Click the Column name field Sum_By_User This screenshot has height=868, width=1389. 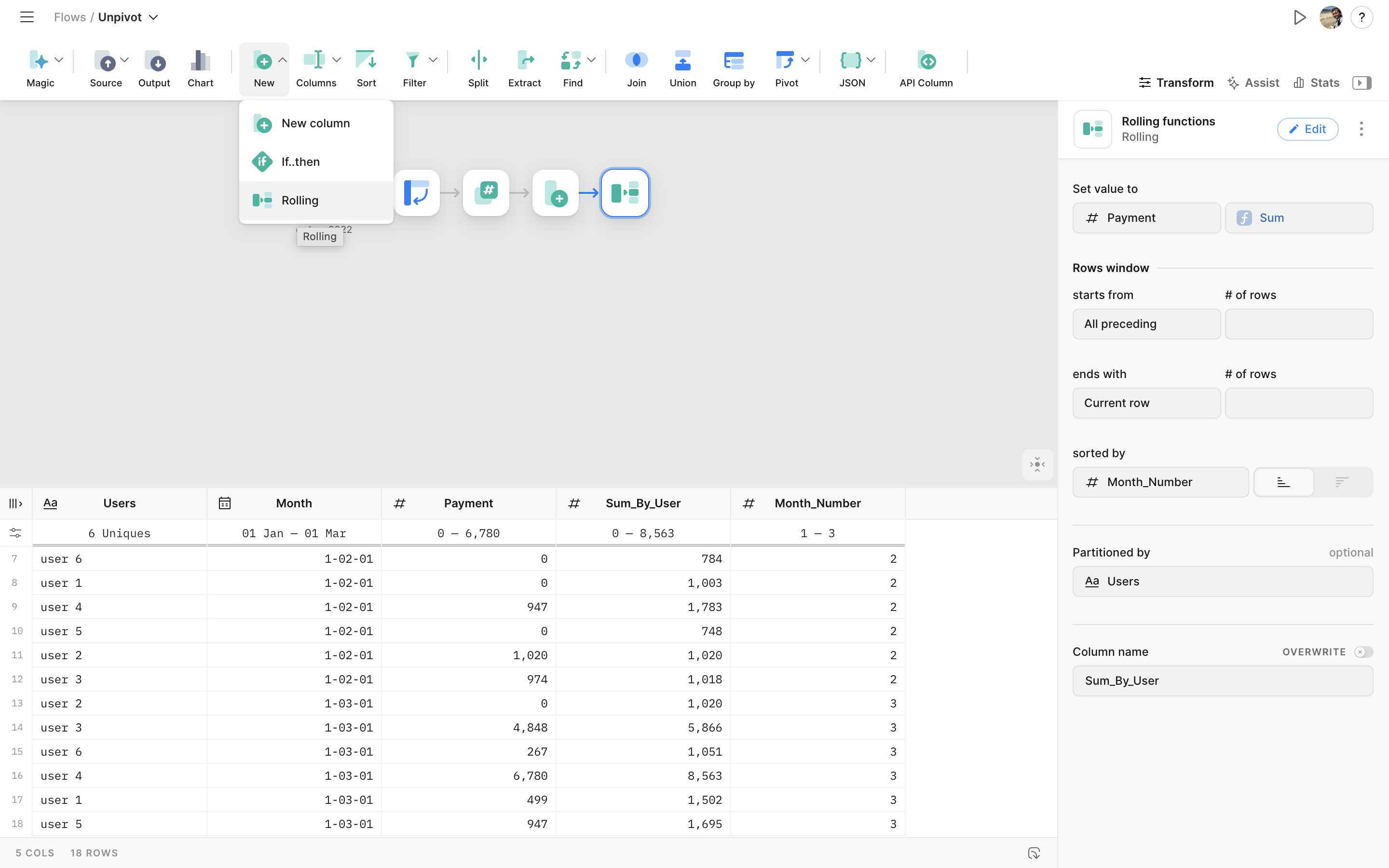click(x=1222, y=681)
